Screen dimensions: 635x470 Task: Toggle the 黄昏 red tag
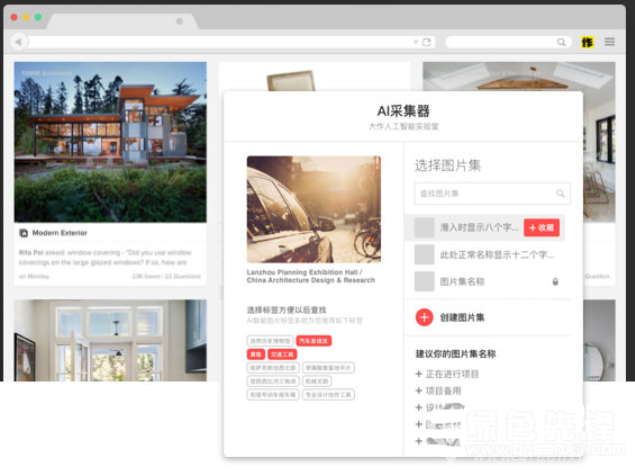tap(256, 355)
